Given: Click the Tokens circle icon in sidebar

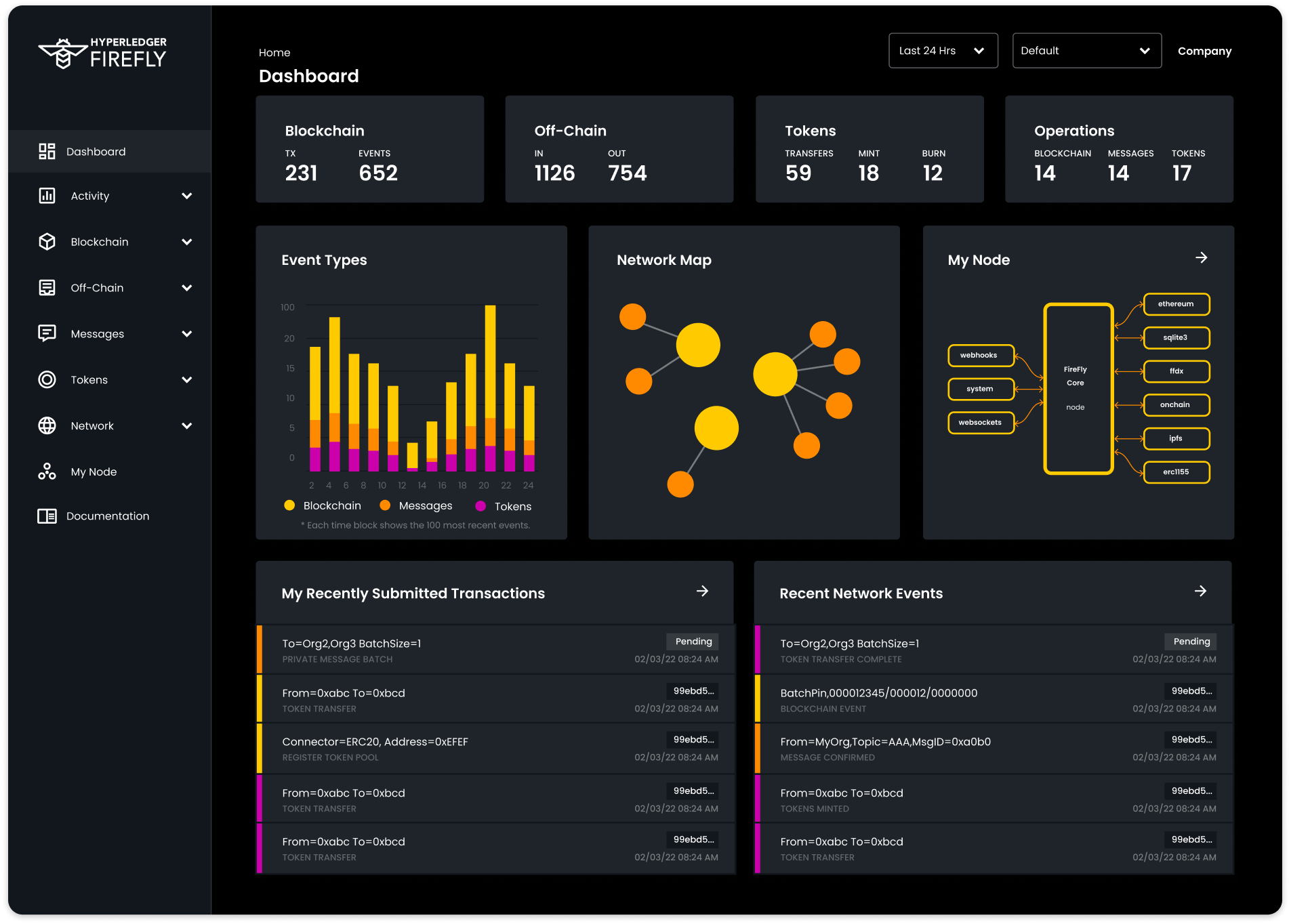Looking at the screenshot, I should pyautogui.click(x=46, y=379).
